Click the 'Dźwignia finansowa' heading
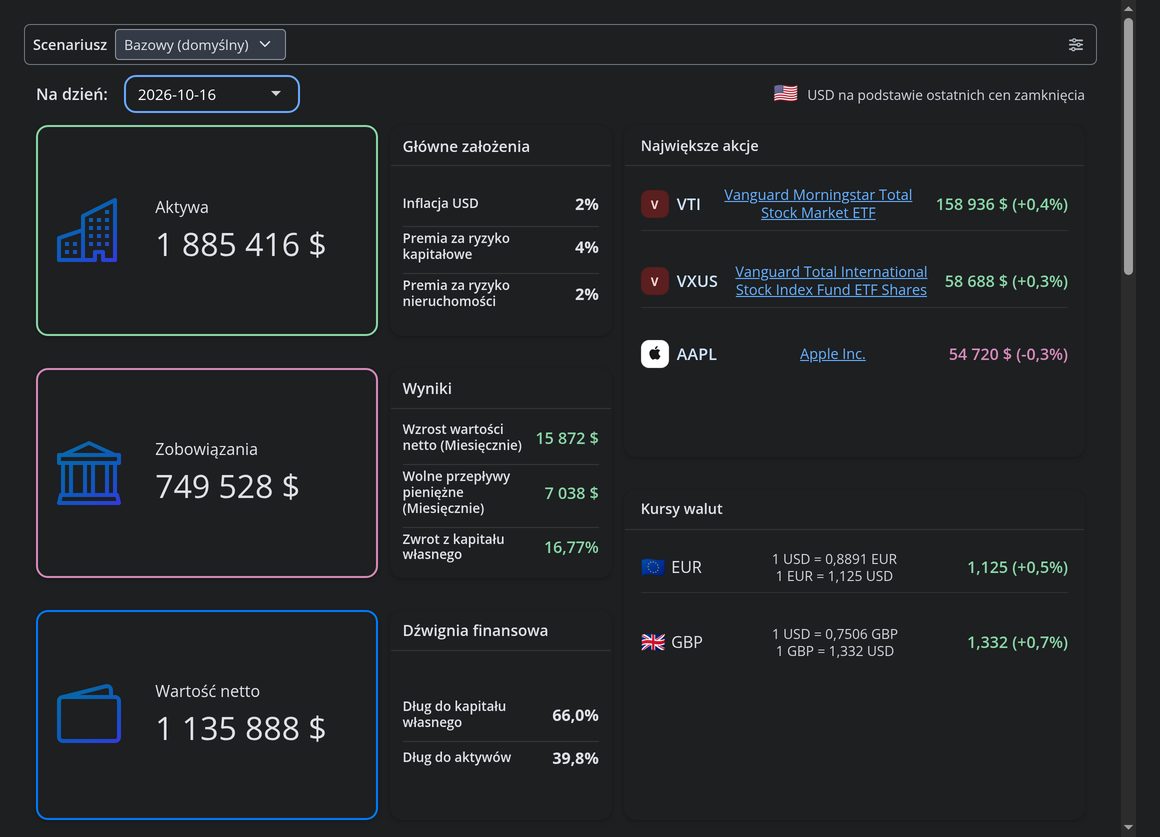Image resolution: width=1160 pixels, height=837 pixels. click(x=475, y=631)
